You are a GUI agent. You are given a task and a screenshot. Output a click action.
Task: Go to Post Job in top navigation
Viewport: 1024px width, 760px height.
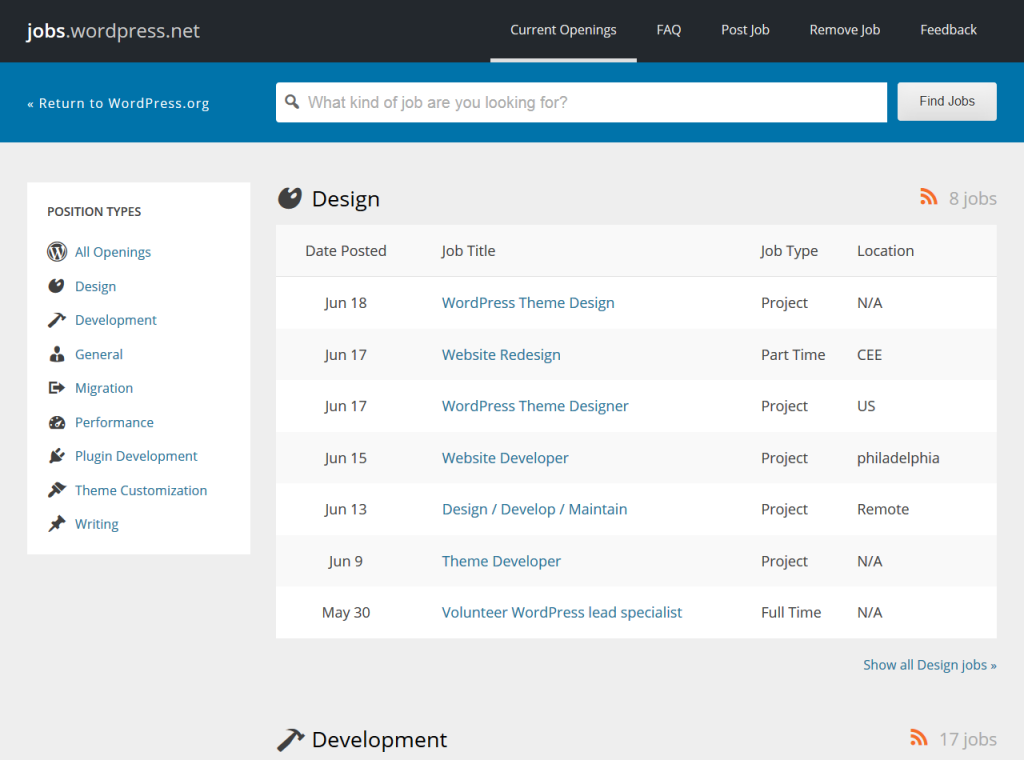745,30
